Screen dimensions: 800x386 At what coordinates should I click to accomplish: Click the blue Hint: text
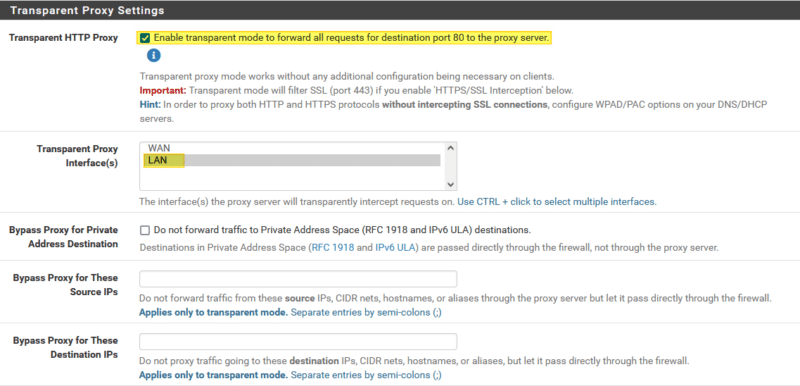[149, 105]
